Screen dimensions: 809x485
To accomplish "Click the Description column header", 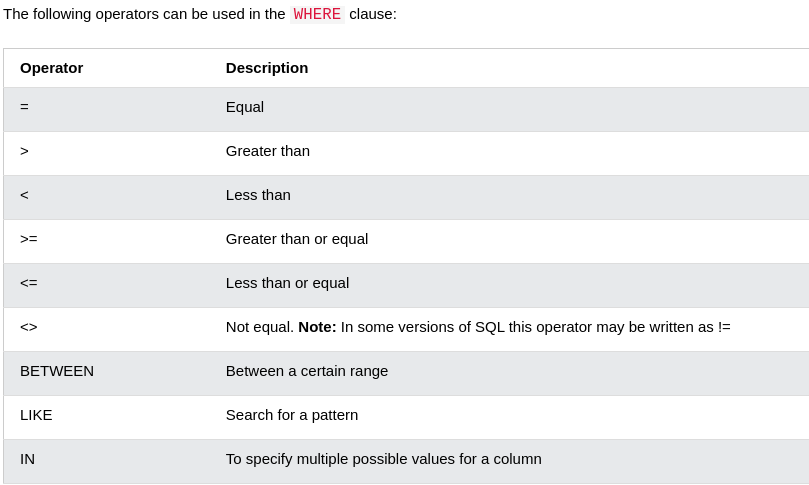I will [x=267, y=68].
